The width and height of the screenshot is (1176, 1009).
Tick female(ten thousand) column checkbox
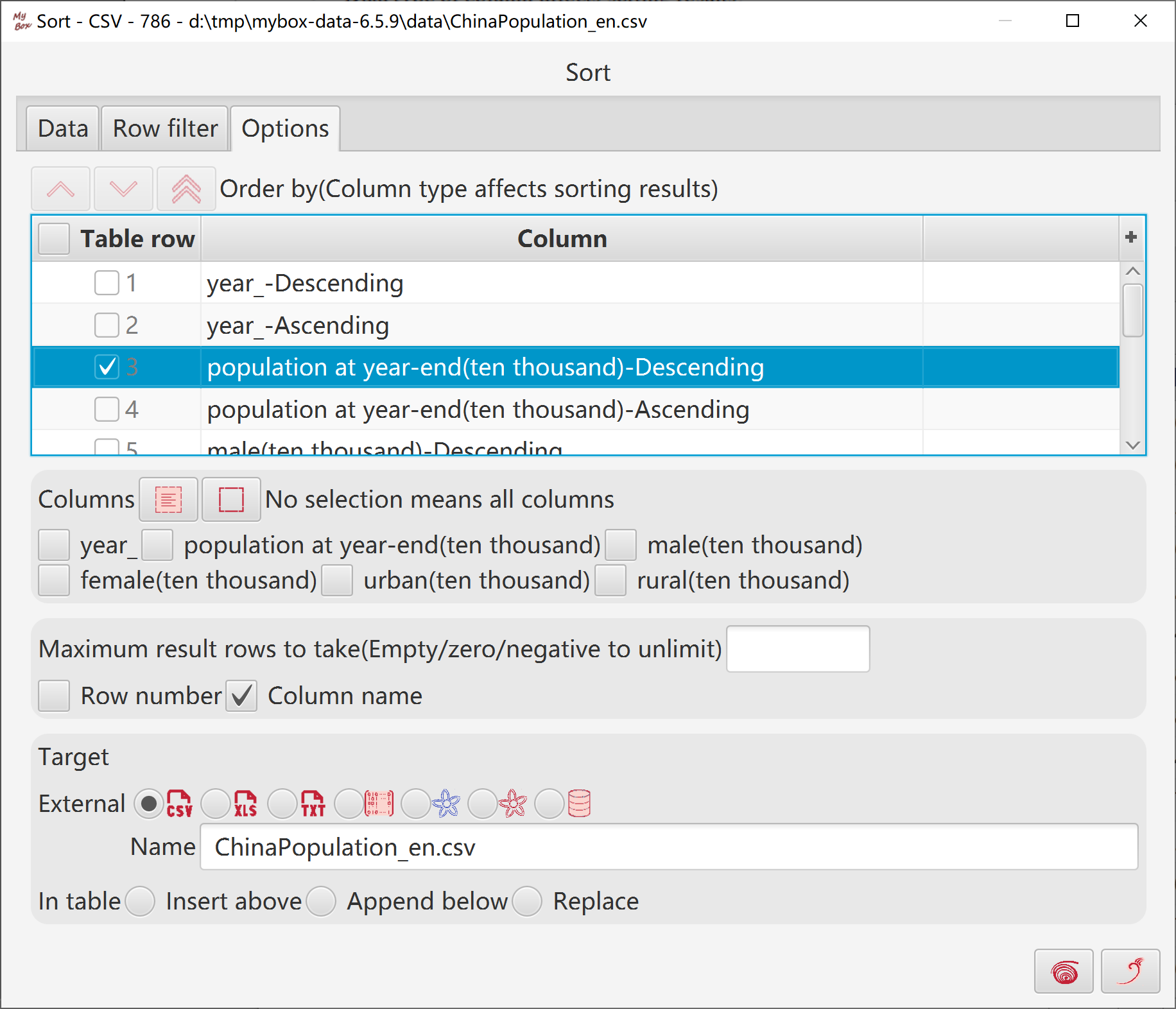click(54, 580)
